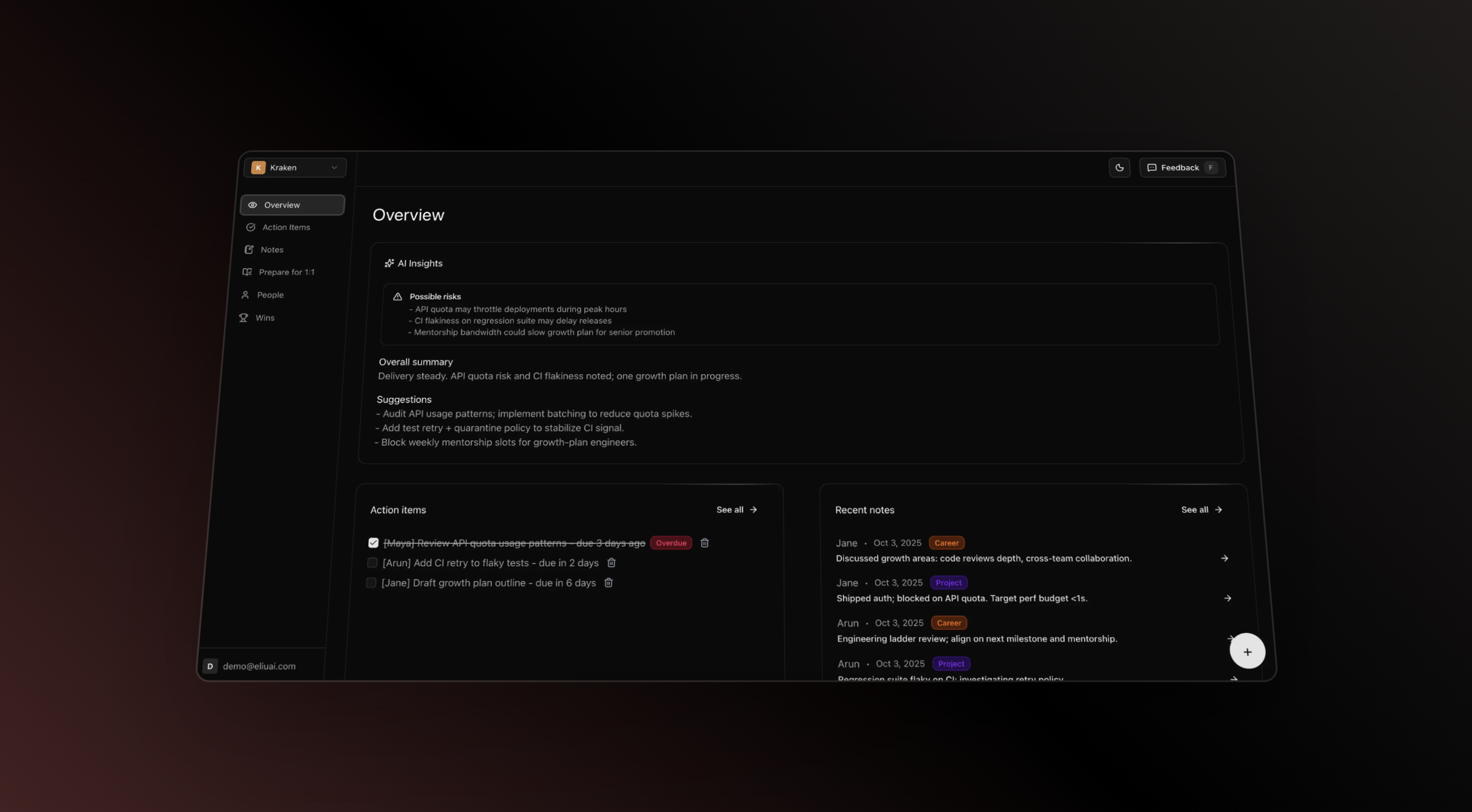1472x812 pixels.
Task: Open the Feedback dialog
Action: 1181,167
